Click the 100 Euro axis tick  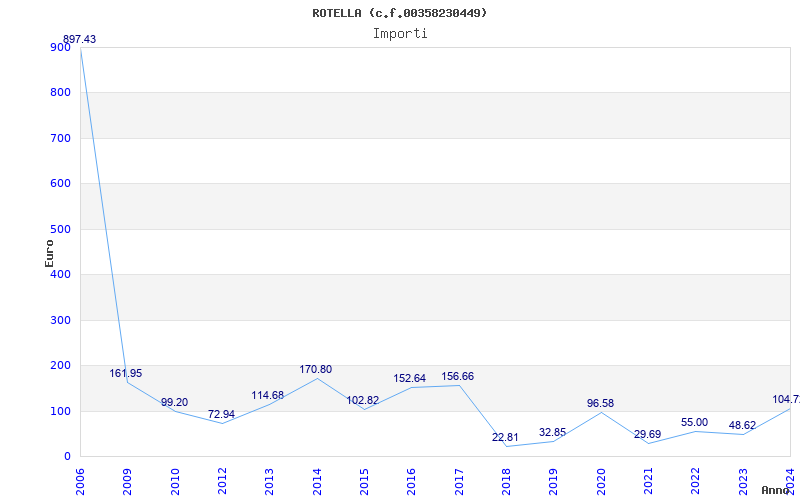point(60,411)
